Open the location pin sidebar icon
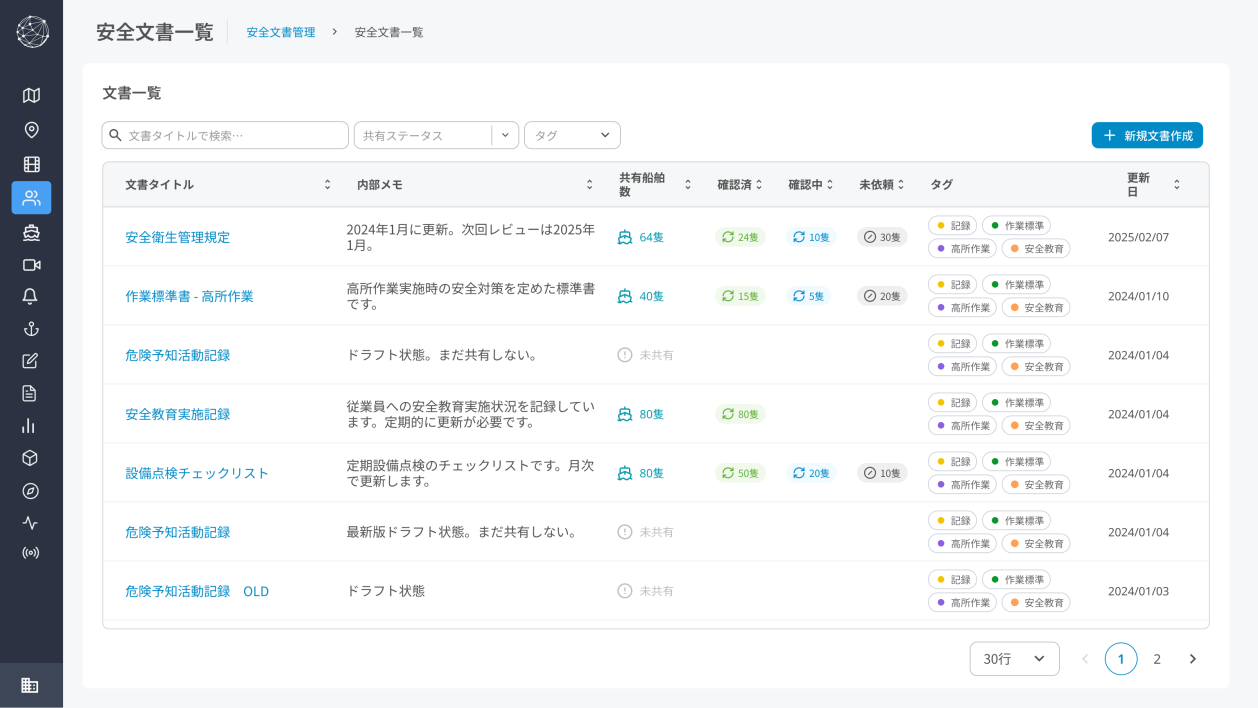The height and width of the screenshot is (708, 1258). point(31,130)
